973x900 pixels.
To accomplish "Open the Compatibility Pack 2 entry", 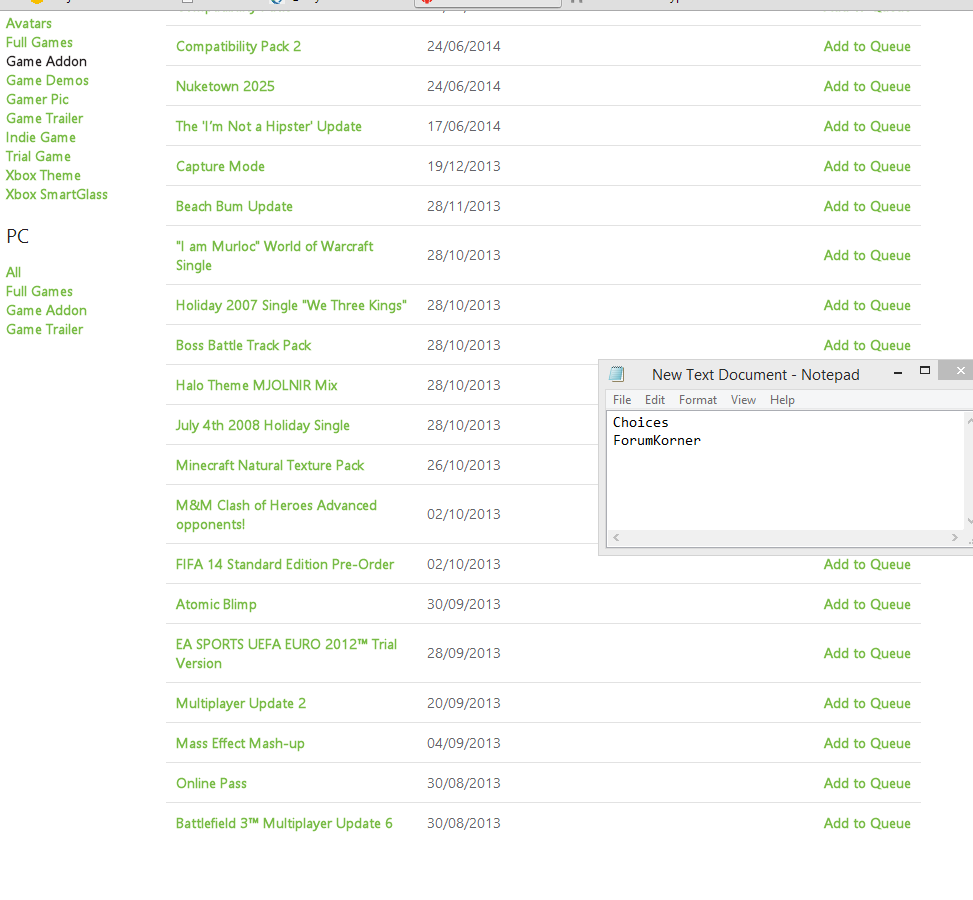I will coord(238,47).
